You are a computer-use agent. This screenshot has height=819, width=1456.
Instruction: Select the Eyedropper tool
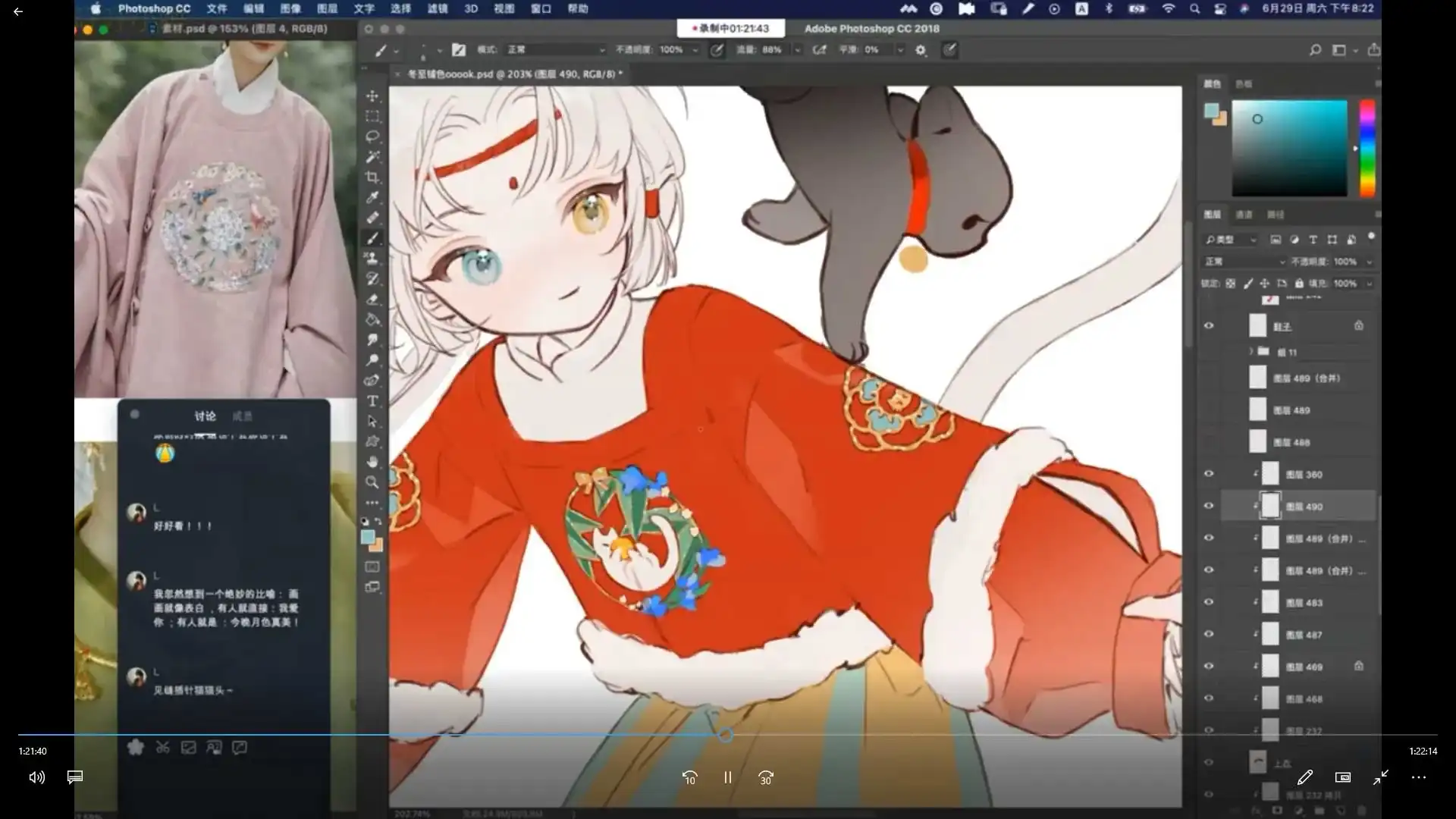372,198
